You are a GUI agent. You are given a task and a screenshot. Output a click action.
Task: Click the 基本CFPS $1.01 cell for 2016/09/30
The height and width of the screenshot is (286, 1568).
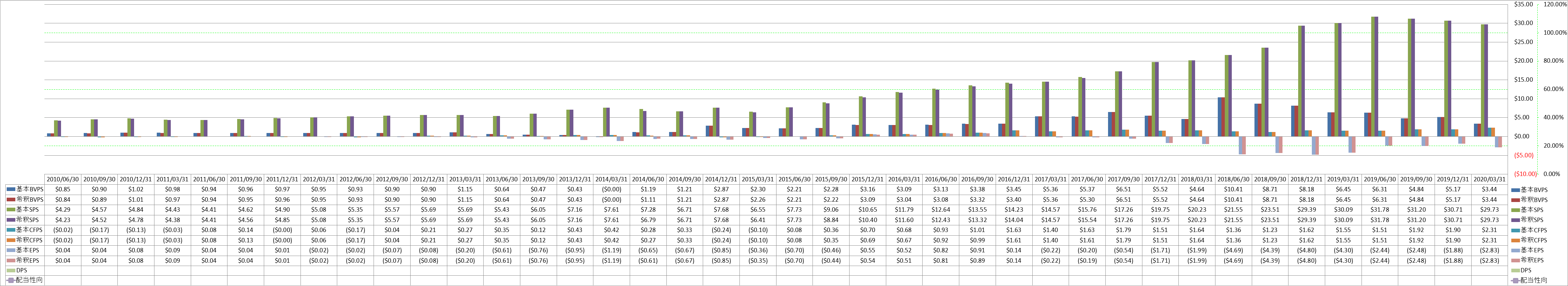[977, 230]
